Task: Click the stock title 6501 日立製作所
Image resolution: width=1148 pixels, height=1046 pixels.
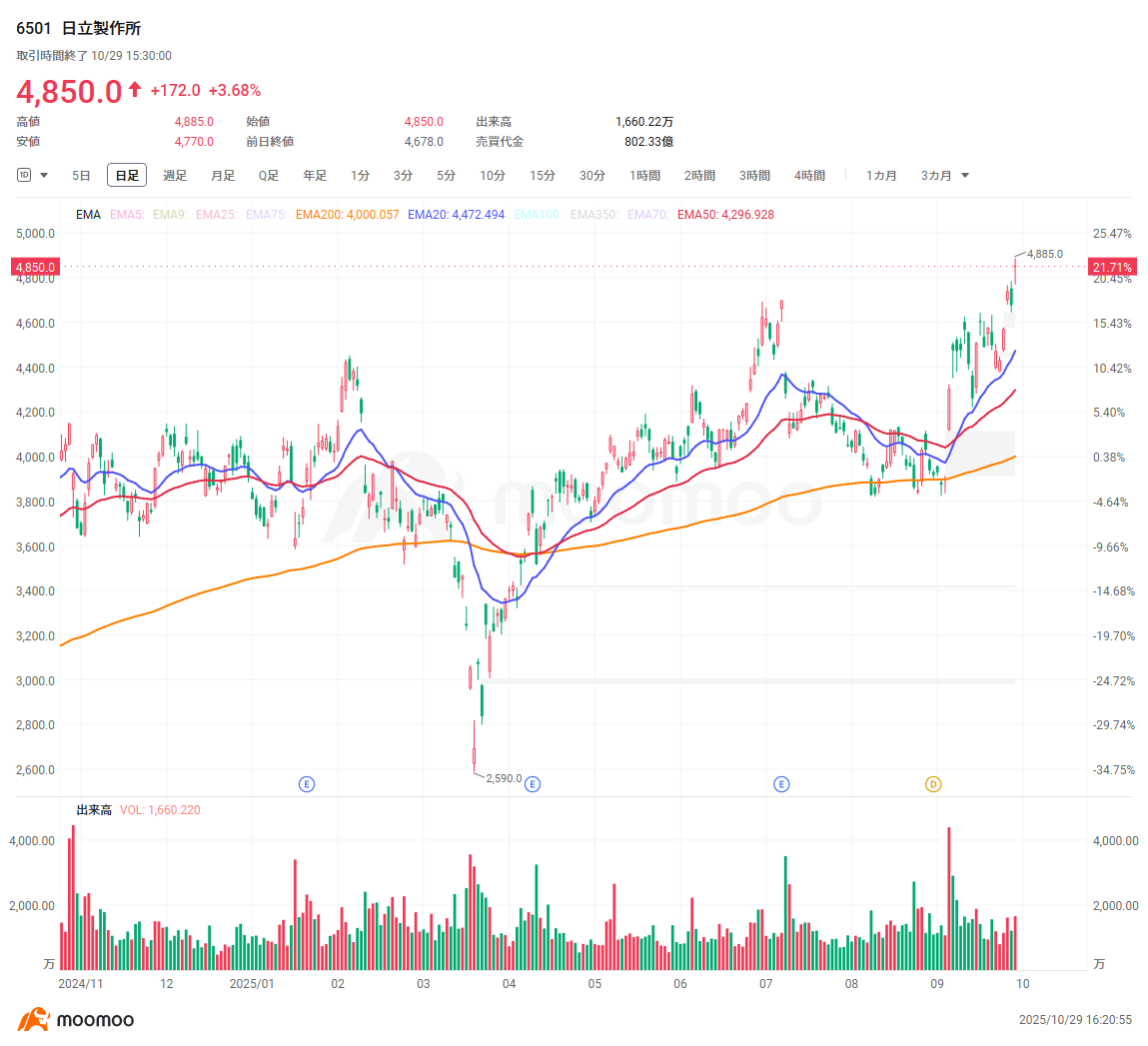Action: coord(78,29)
